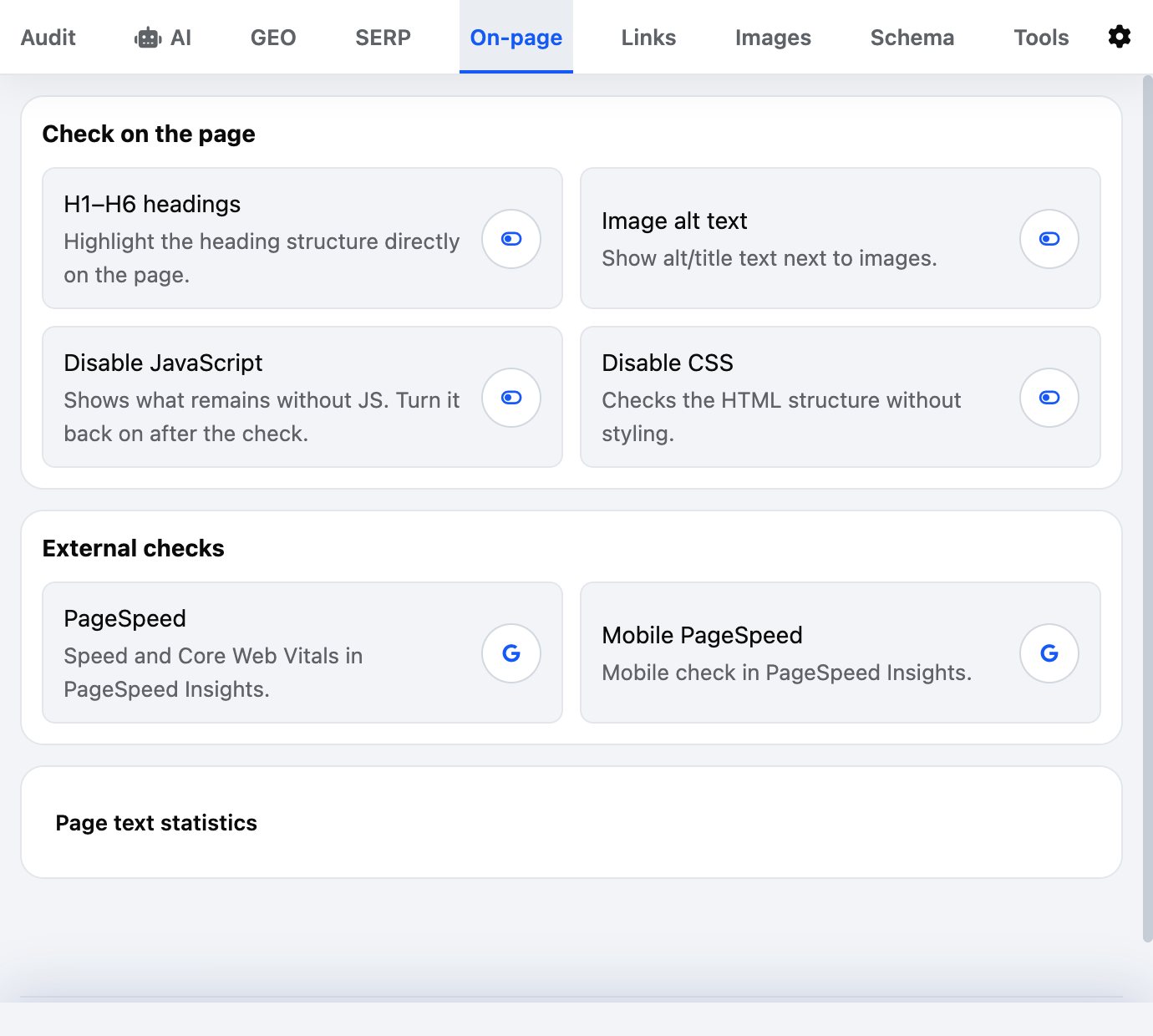Image resolution: width=1153 pixels, height=1036 pixels.
Task: Click the Image alt text card title
Action: click(674, 221)
